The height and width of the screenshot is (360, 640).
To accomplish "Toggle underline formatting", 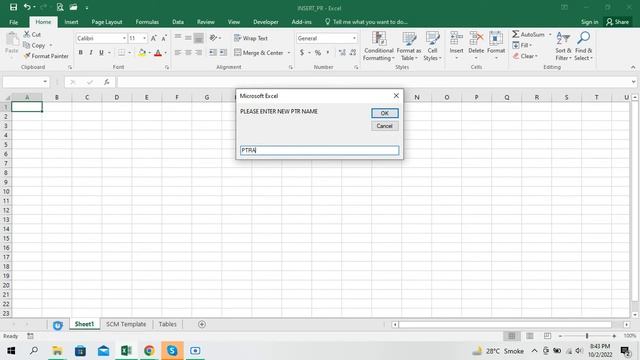I will [101, 53].
